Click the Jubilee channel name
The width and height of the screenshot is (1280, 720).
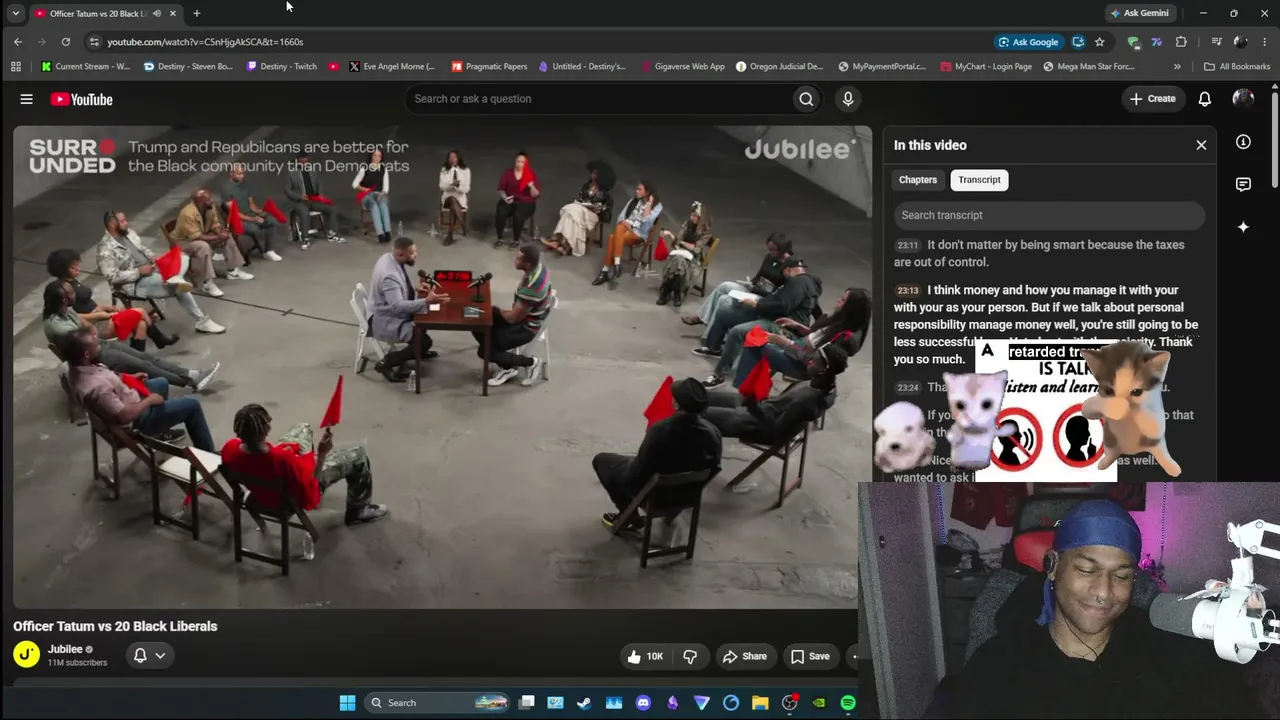65,649
